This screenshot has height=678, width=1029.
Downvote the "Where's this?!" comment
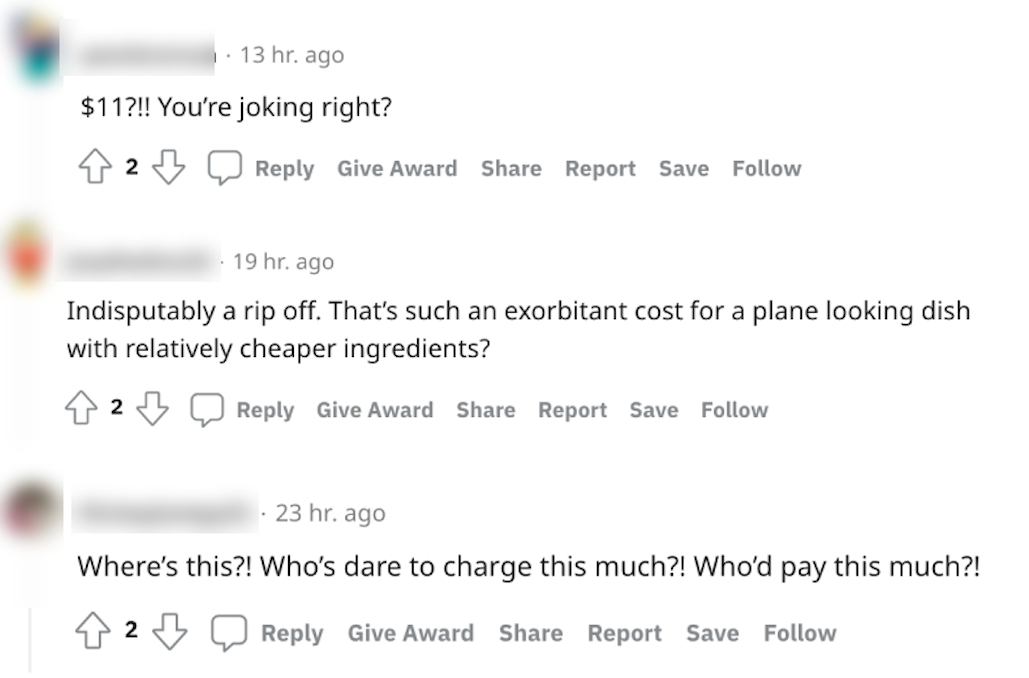coord(170,631)
